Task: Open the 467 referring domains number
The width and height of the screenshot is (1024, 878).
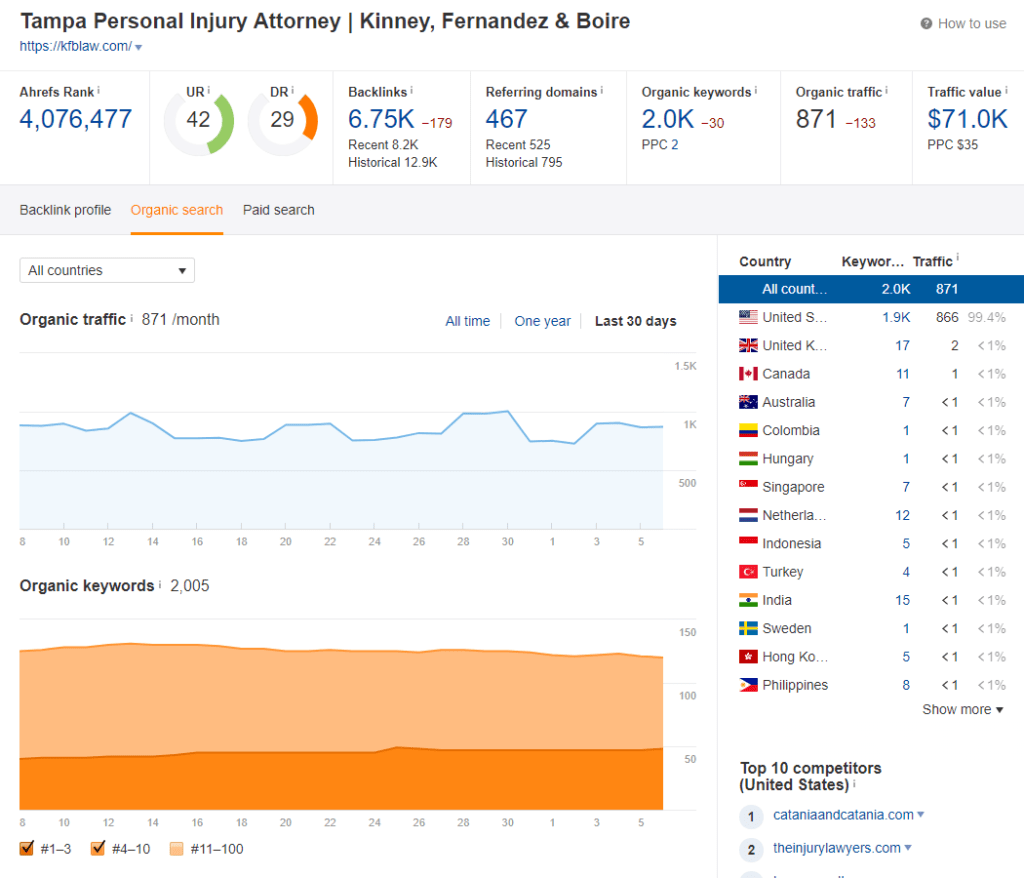Action: click(x=506, y=119)
